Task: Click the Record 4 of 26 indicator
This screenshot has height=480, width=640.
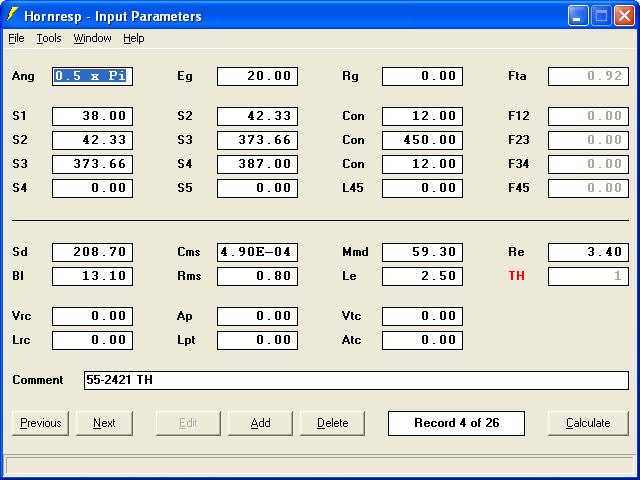Action: [x=456, y=423]
